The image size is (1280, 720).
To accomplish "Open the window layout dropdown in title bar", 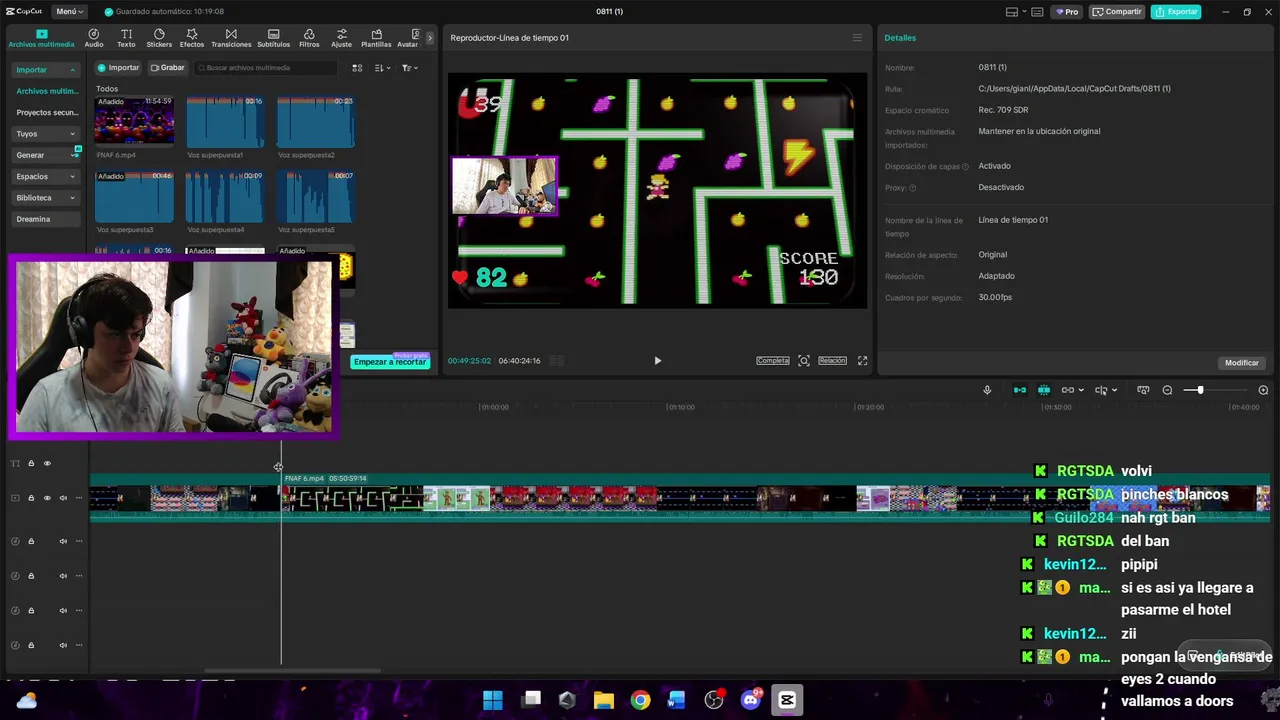I will click(1017, 12).
